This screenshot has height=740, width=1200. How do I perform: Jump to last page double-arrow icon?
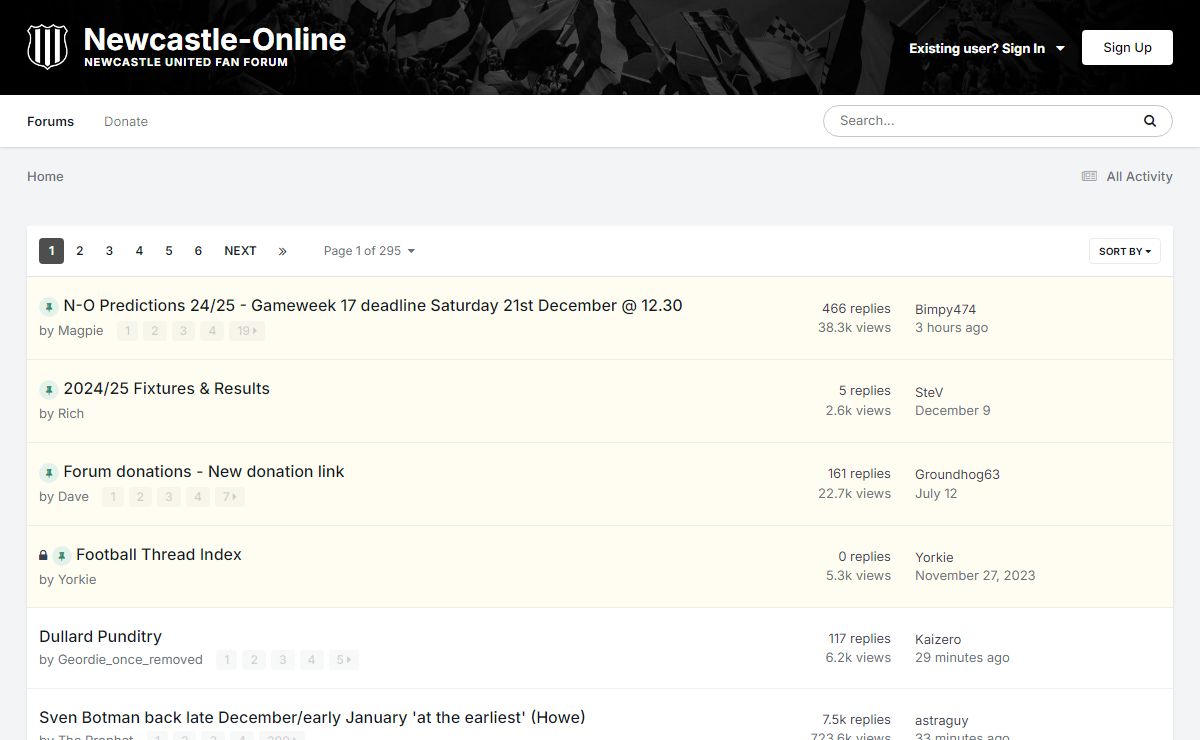282,251
